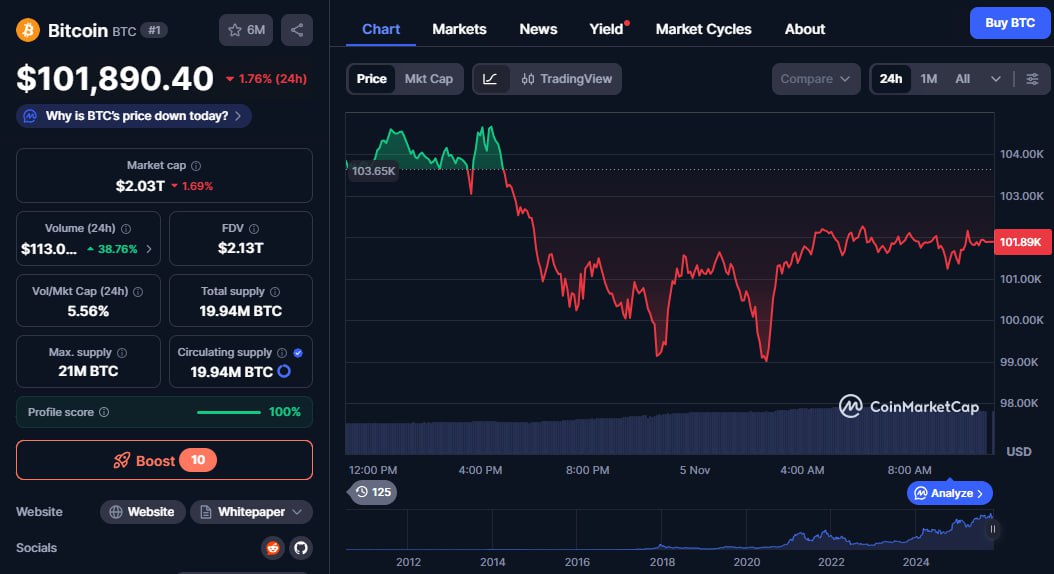Switch chart to Mkt Cap view

coord(428,79)
